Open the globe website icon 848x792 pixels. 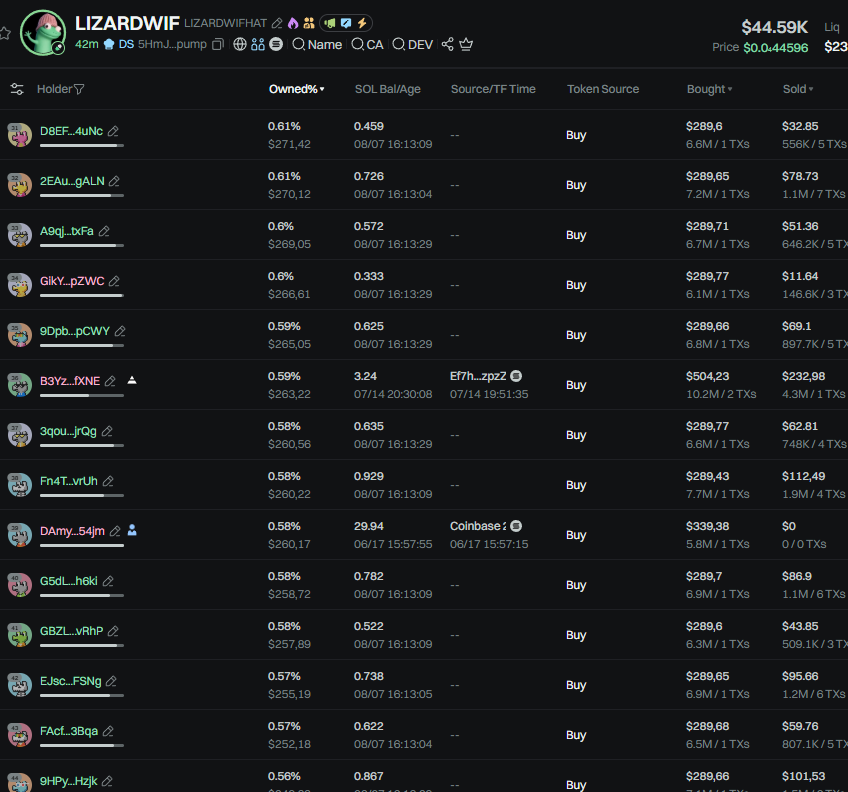[x=240, y=44]
